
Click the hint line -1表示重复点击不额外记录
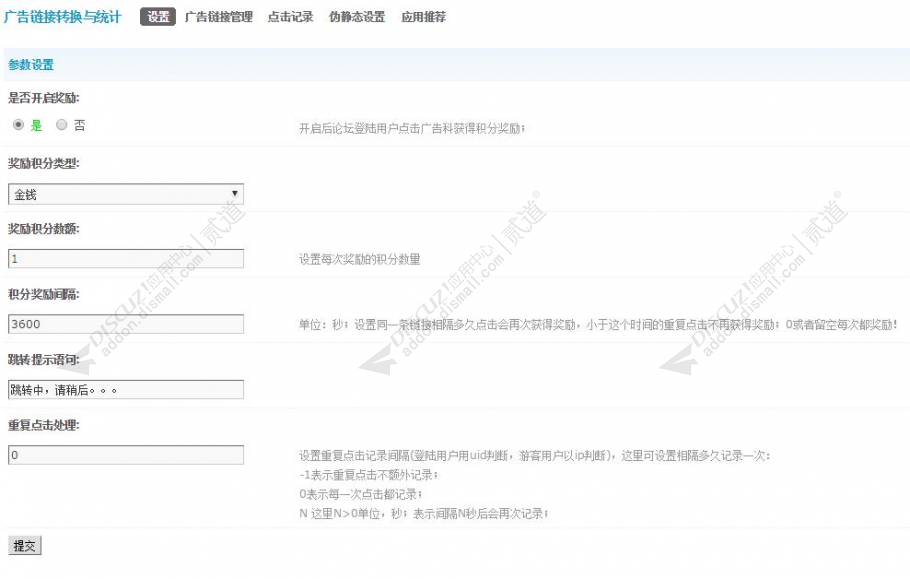tap(369, 475)
